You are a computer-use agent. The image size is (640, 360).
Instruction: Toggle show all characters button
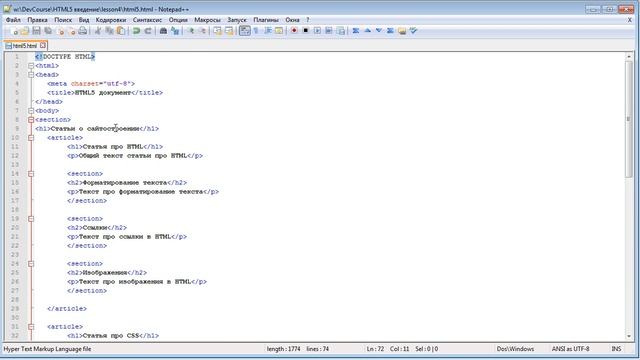[x=256, y=31]
